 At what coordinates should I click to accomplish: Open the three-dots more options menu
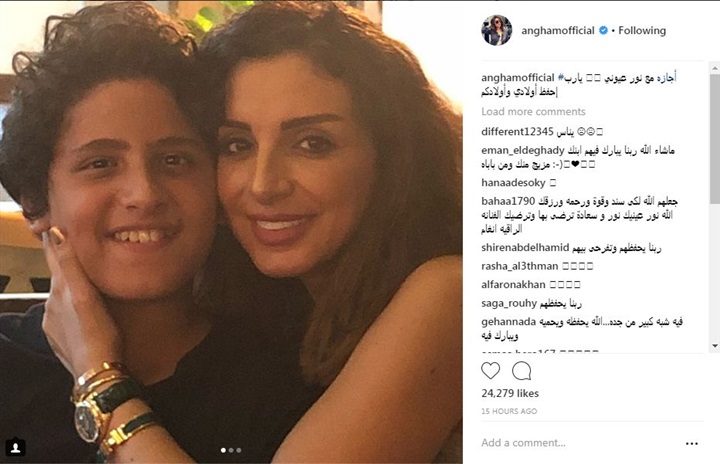[x=692, y=443]
